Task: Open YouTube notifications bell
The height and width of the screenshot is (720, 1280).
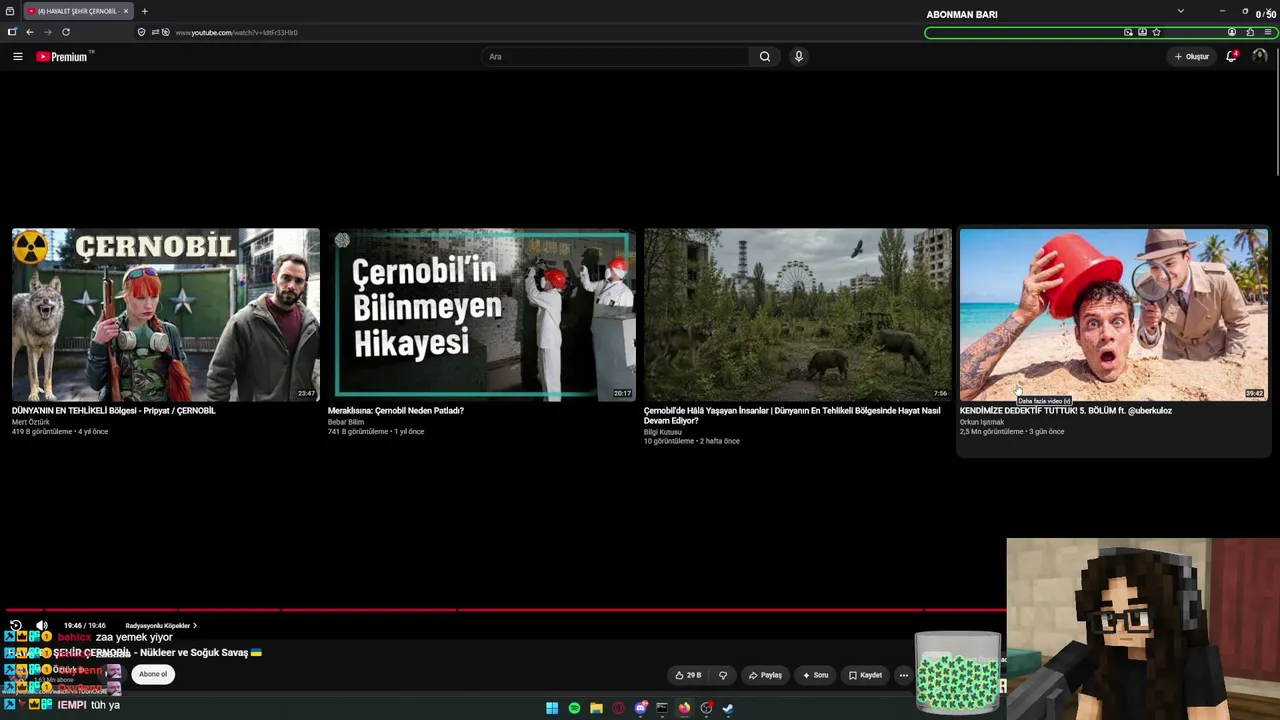Action: [1232, 57]
